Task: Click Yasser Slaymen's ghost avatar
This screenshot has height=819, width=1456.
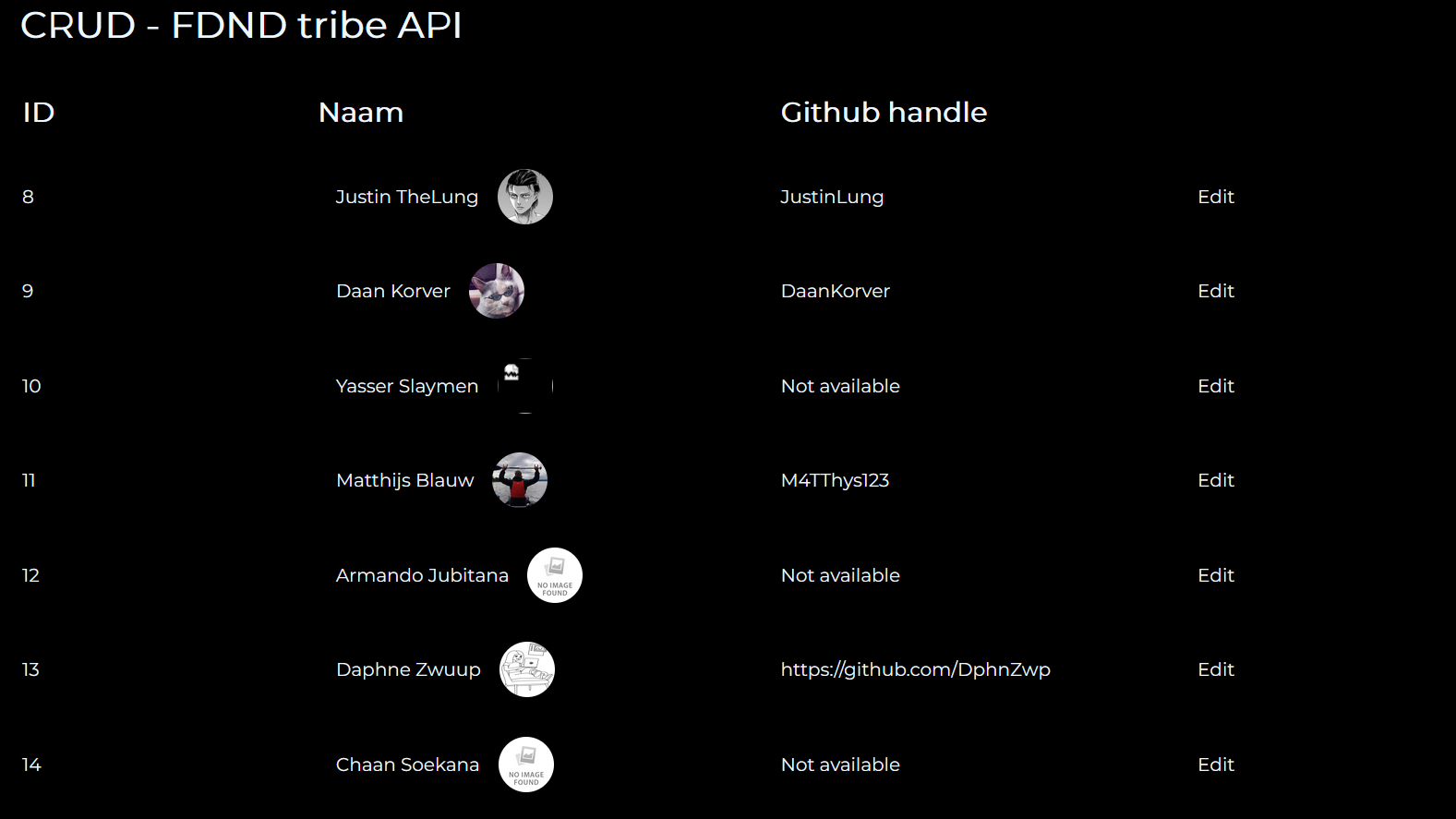Action: click(524, 385)
